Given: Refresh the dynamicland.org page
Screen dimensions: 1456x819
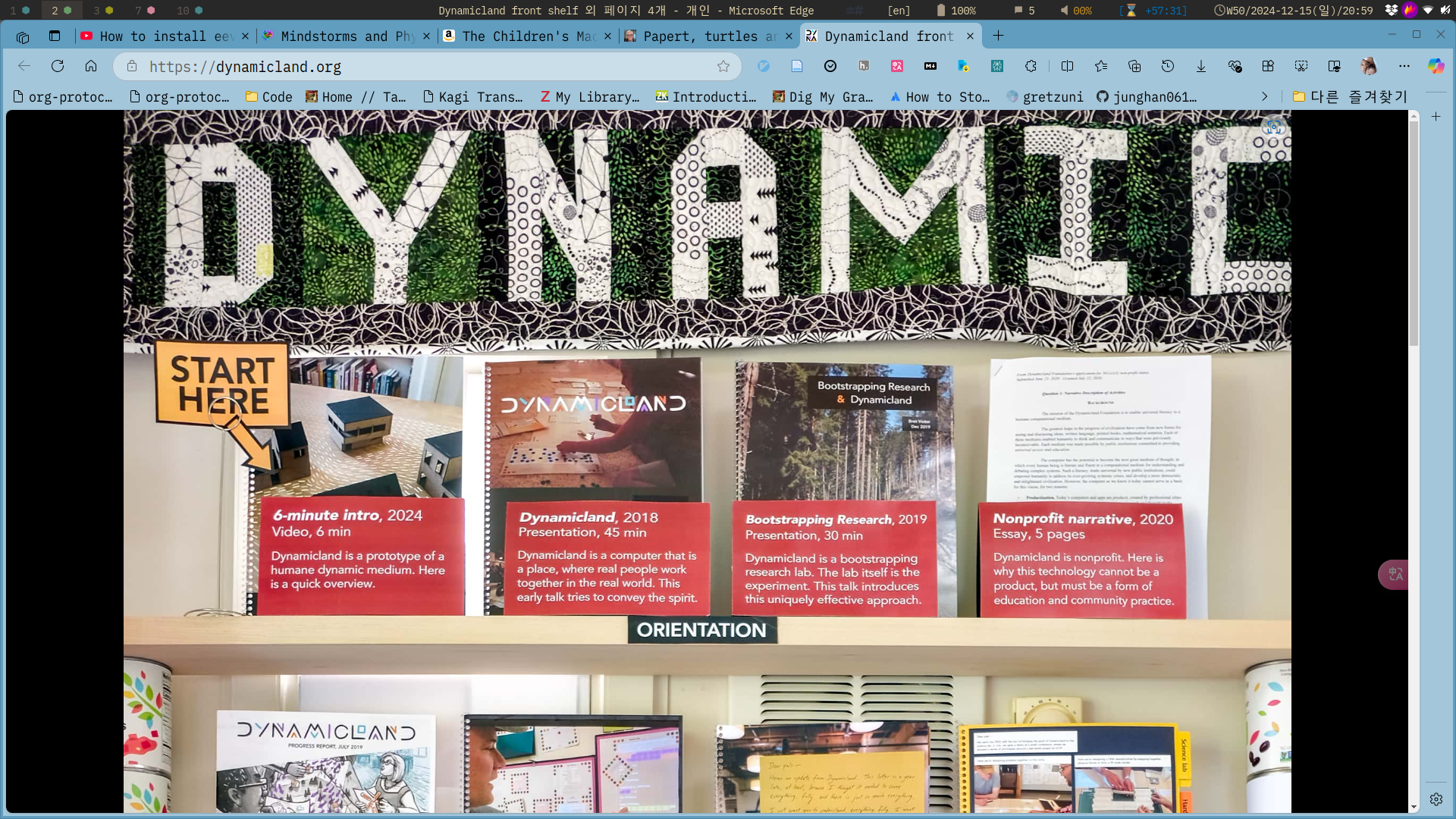Looking at the screenshot, I should pyautogui.click(x=58, y=66).
